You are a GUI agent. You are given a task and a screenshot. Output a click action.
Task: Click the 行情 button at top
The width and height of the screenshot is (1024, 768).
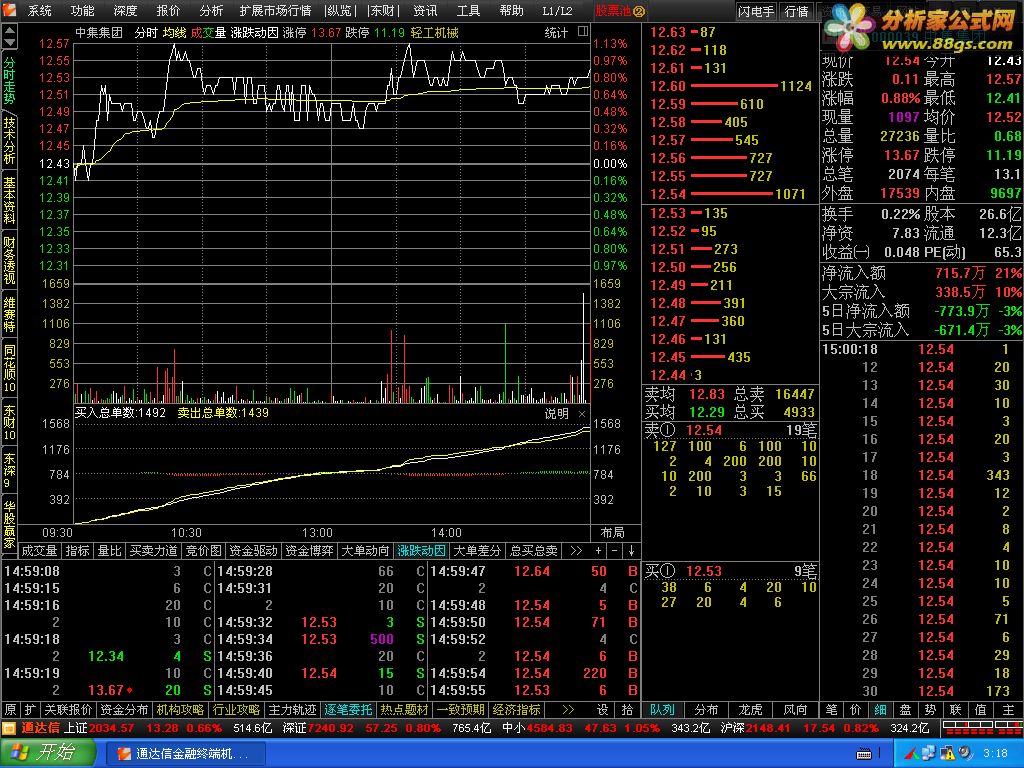coord(797,11)
